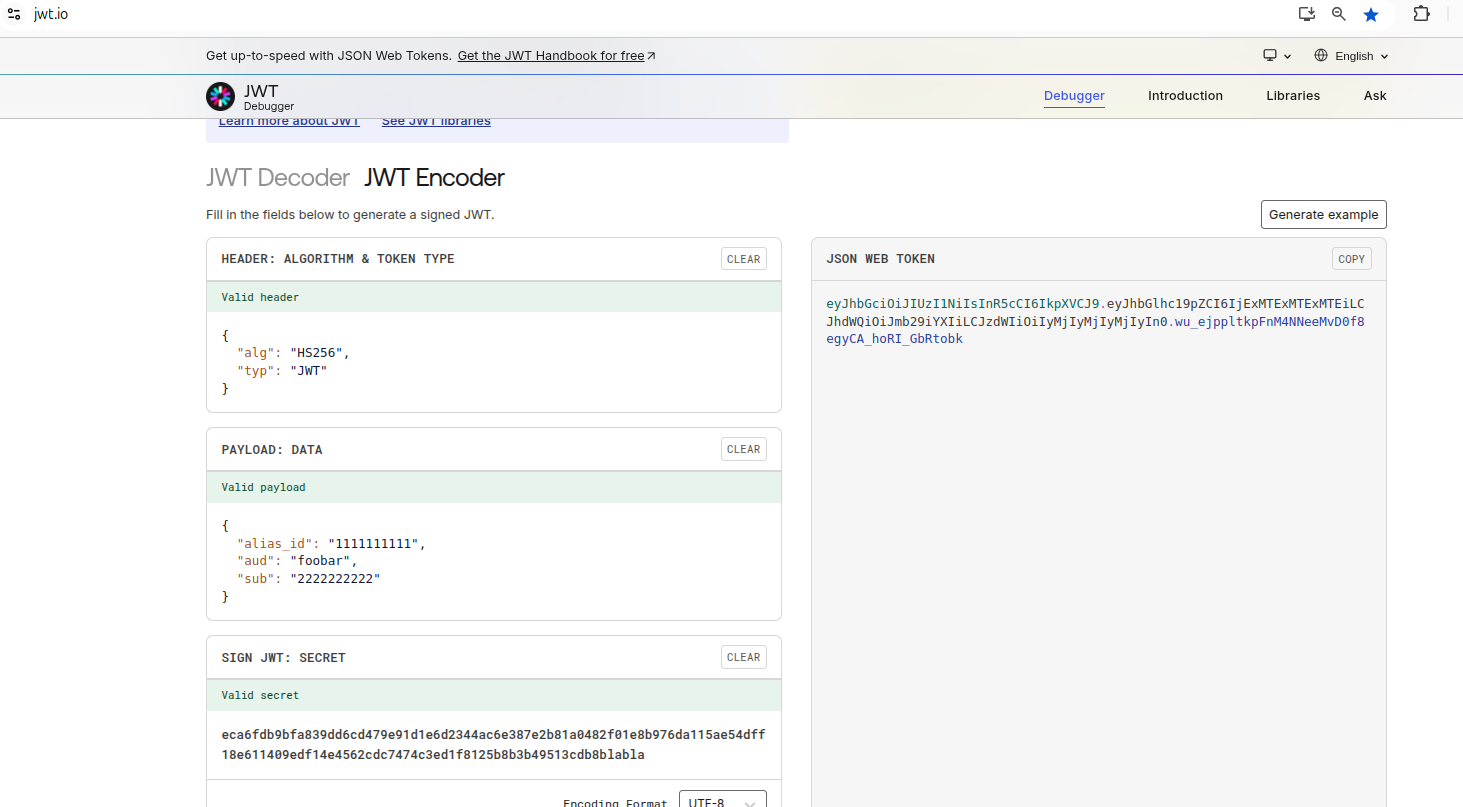Image resolution: width=1463 pixels, height=807 pixels.
Task: Open the theme picker monitor icon
Action: (x=1271, y=56)
